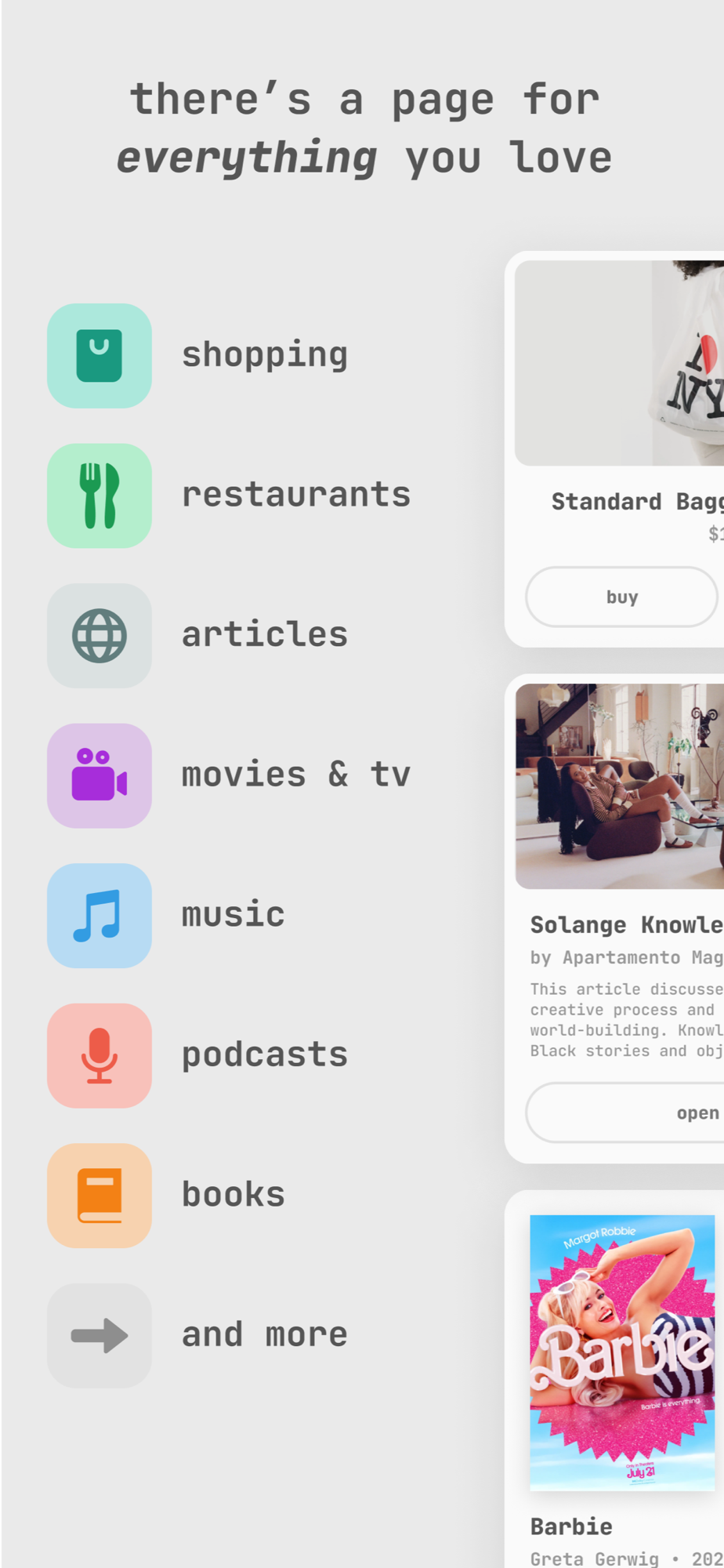Open the Solange Knowles article via 'open' button
The image size is (724, 1568).
coord(625,1112)
